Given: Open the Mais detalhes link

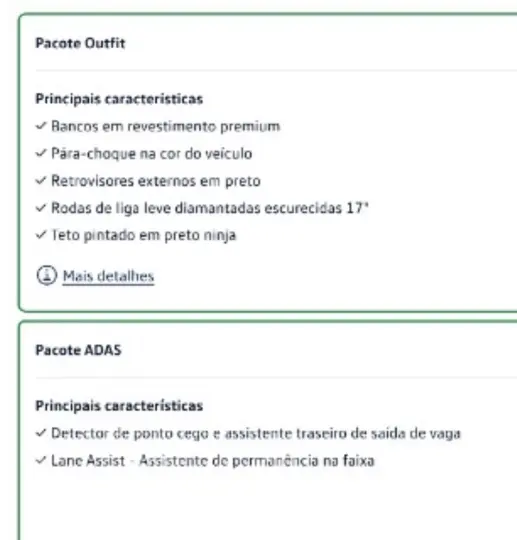Looking at the screenshot, I should tap(108, 276).
